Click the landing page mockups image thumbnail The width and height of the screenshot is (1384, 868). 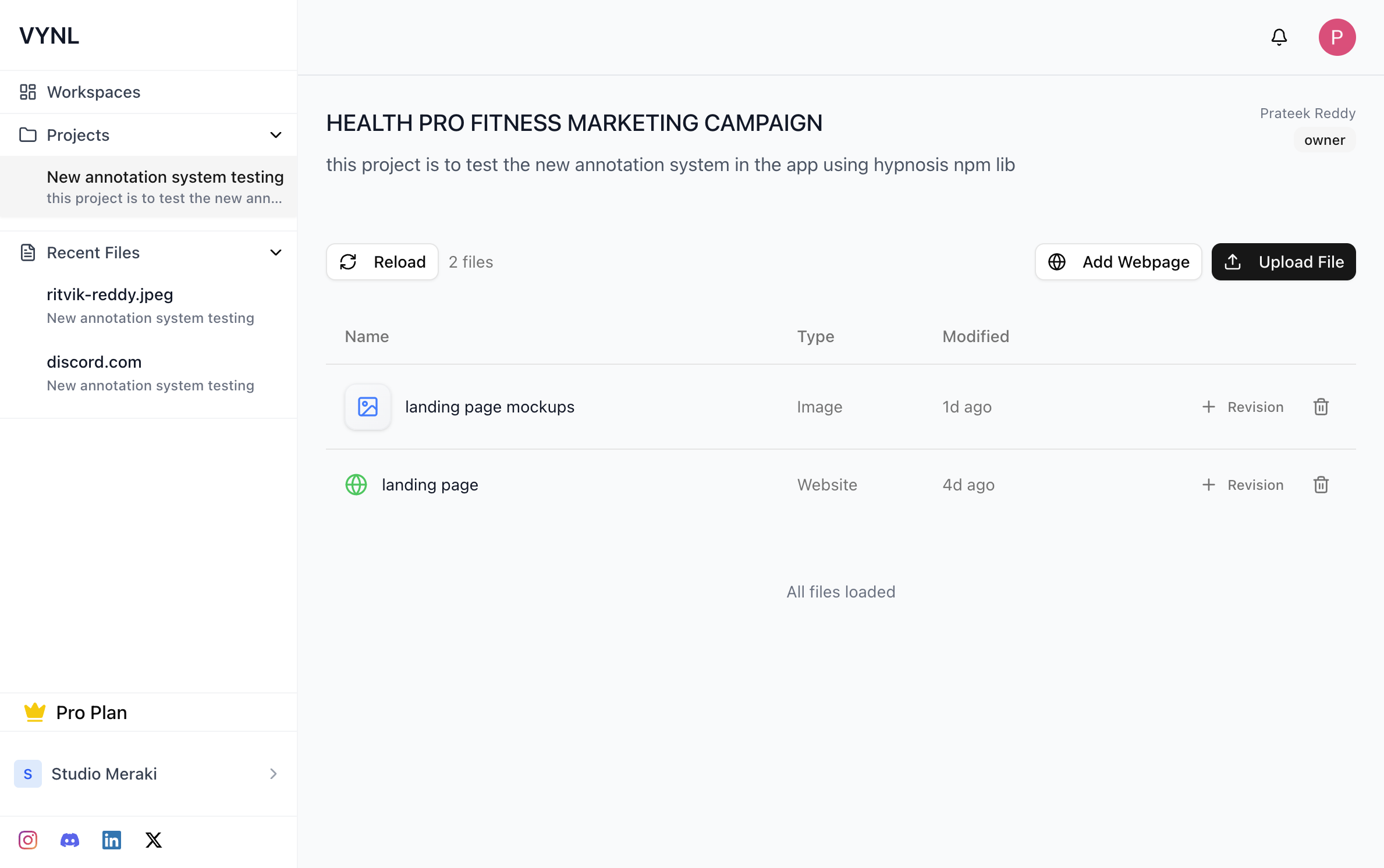(368, 407)
